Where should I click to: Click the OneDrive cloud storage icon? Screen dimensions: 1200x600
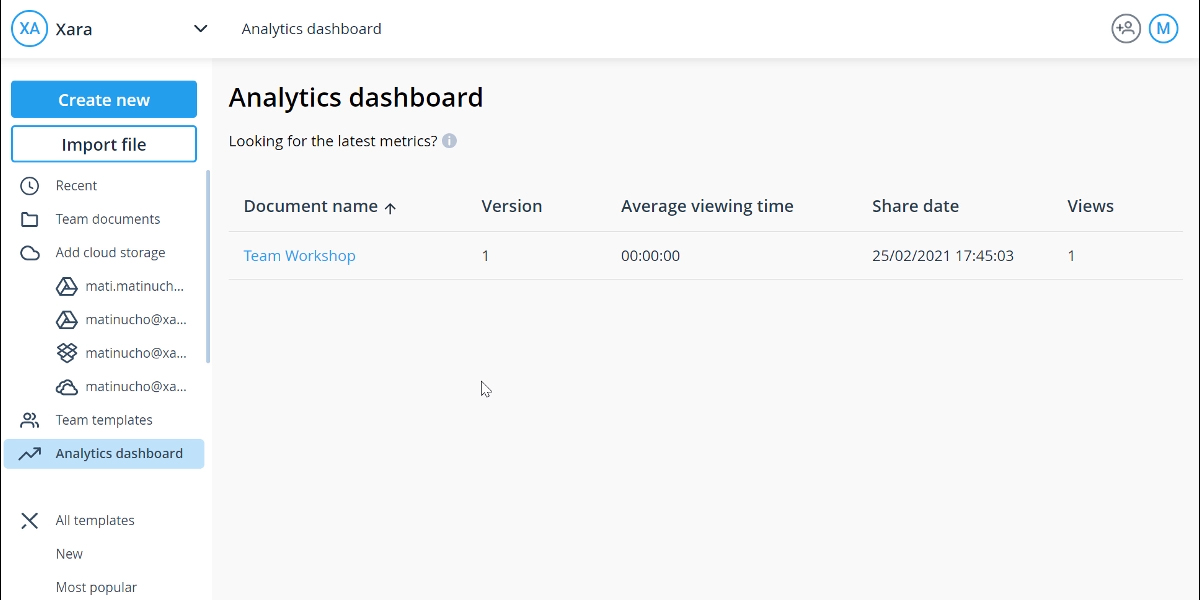[x=66, y=387]
